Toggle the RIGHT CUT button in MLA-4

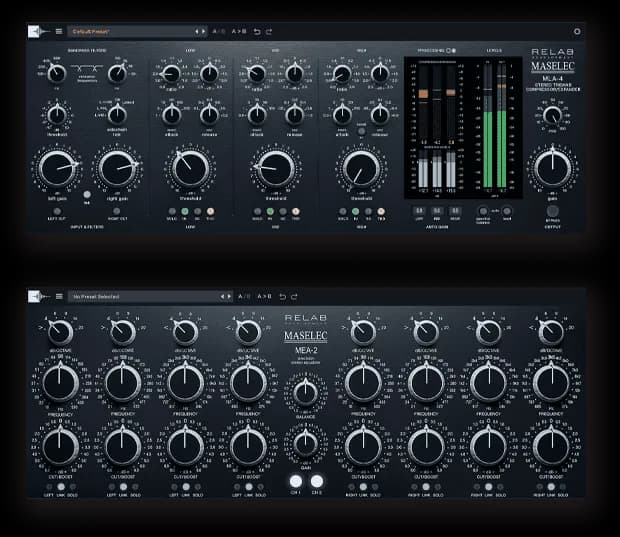point(117,212)
